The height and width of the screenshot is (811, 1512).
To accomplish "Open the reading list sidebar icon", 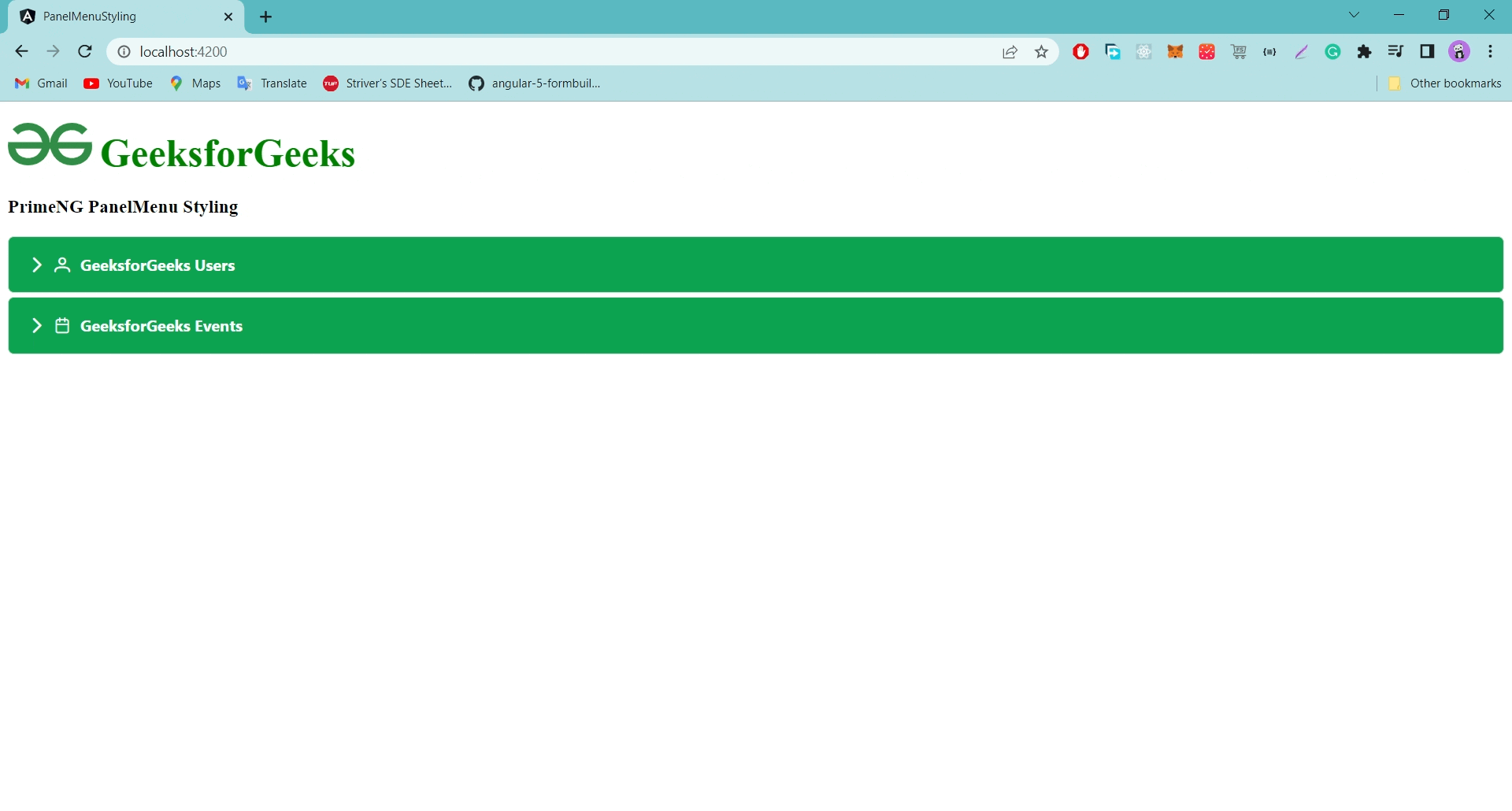I will [1395, 51].
